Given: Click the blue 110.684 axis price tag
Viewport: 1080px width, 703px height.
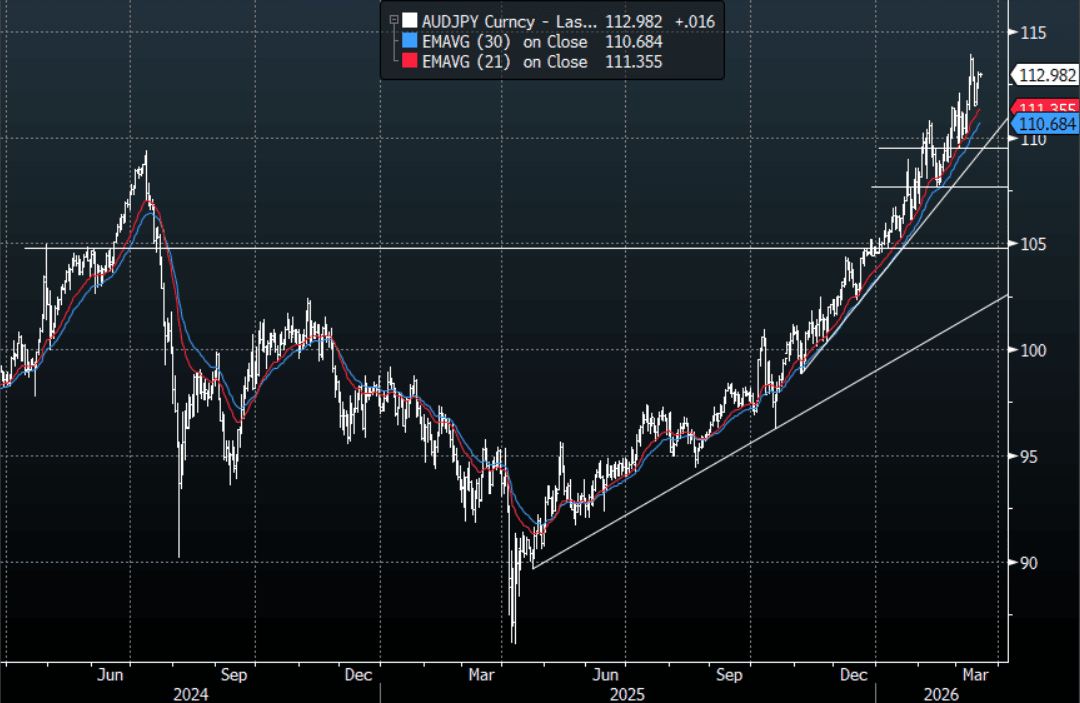Looking at the screenshot, I should tap(1047, 124).
